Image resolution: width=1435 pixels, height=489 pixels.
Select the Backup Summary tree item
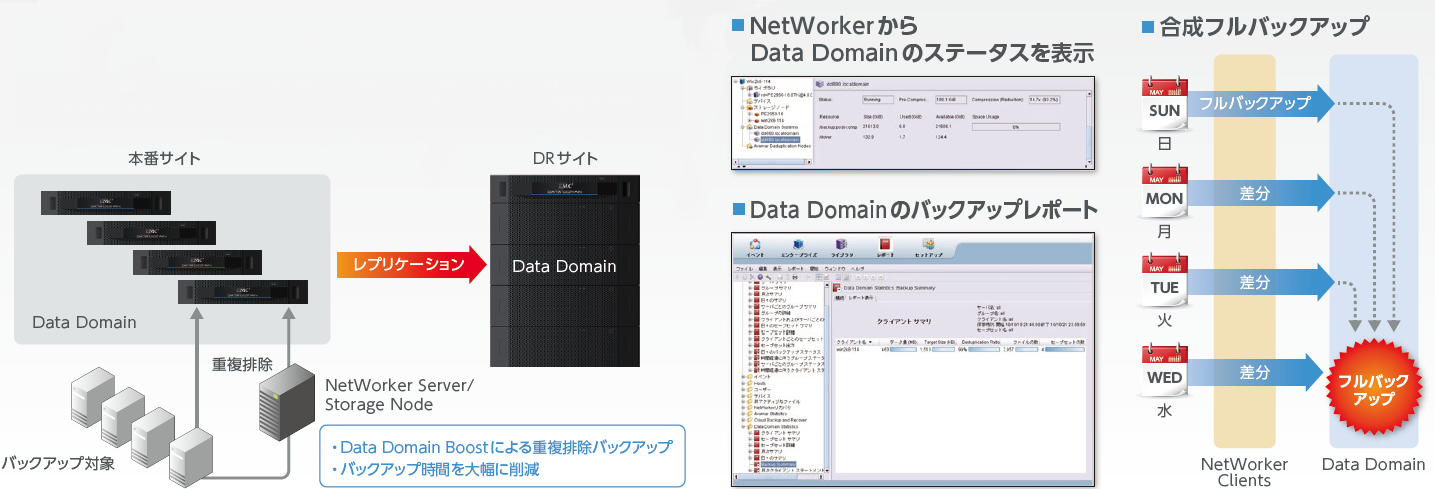(776, 464)
